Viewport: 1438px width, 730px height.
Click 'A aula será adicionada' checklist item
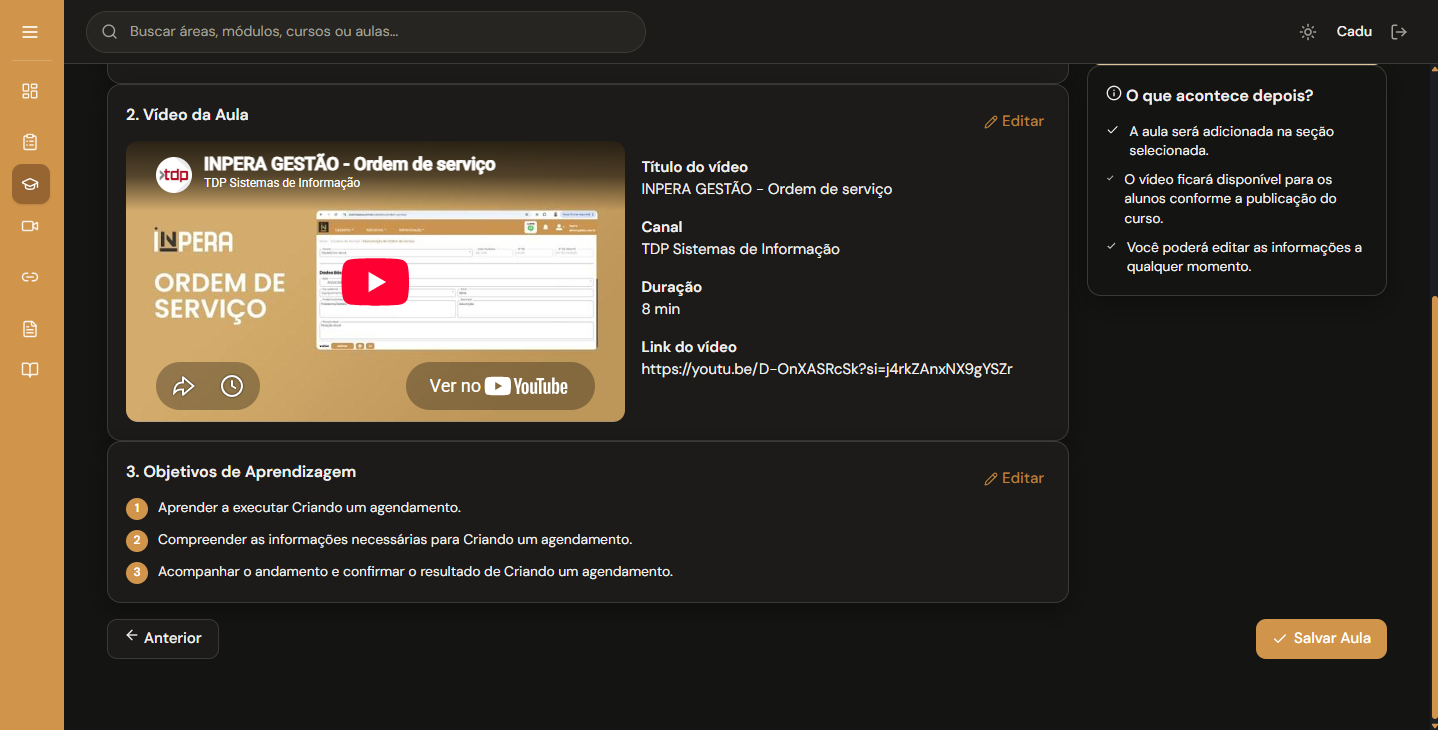tap(1232, 141)
